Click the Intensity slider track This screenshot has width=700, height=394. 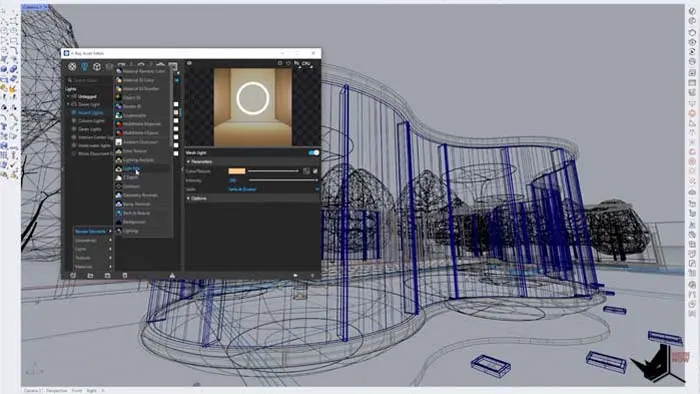(283, 180)
